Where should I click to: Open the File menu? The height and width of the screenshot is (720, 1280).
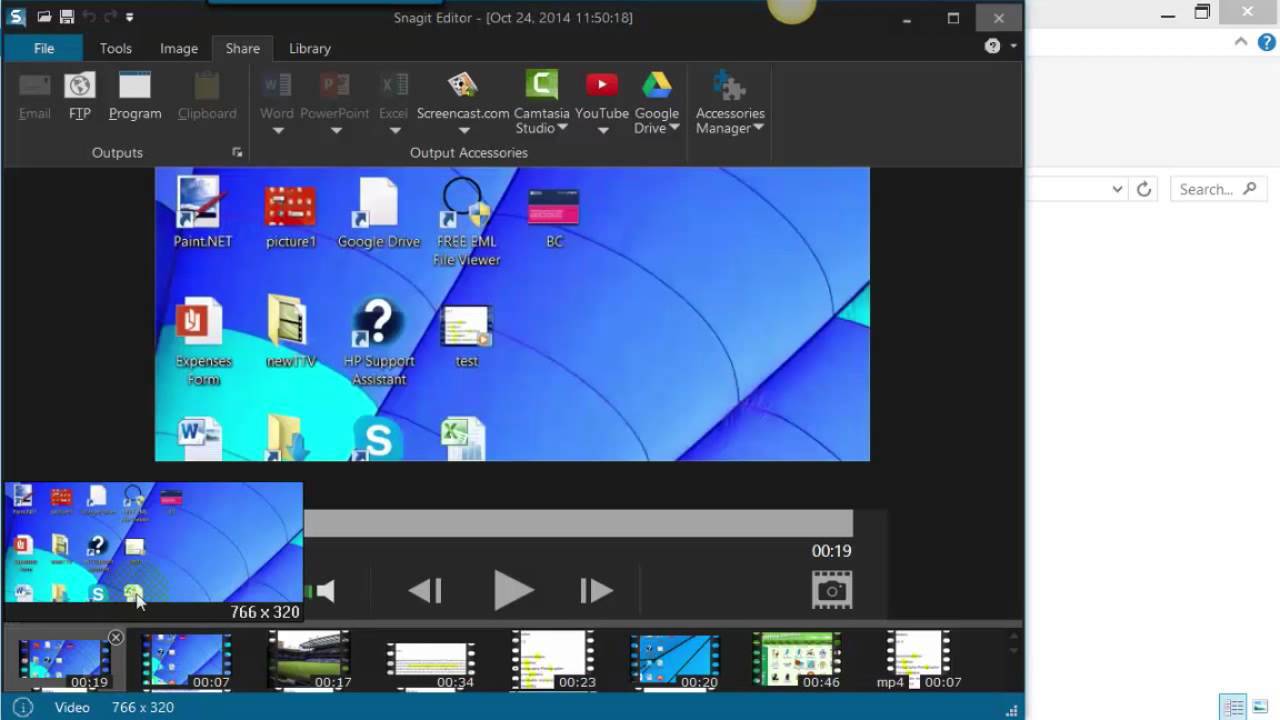coord(44,48)
